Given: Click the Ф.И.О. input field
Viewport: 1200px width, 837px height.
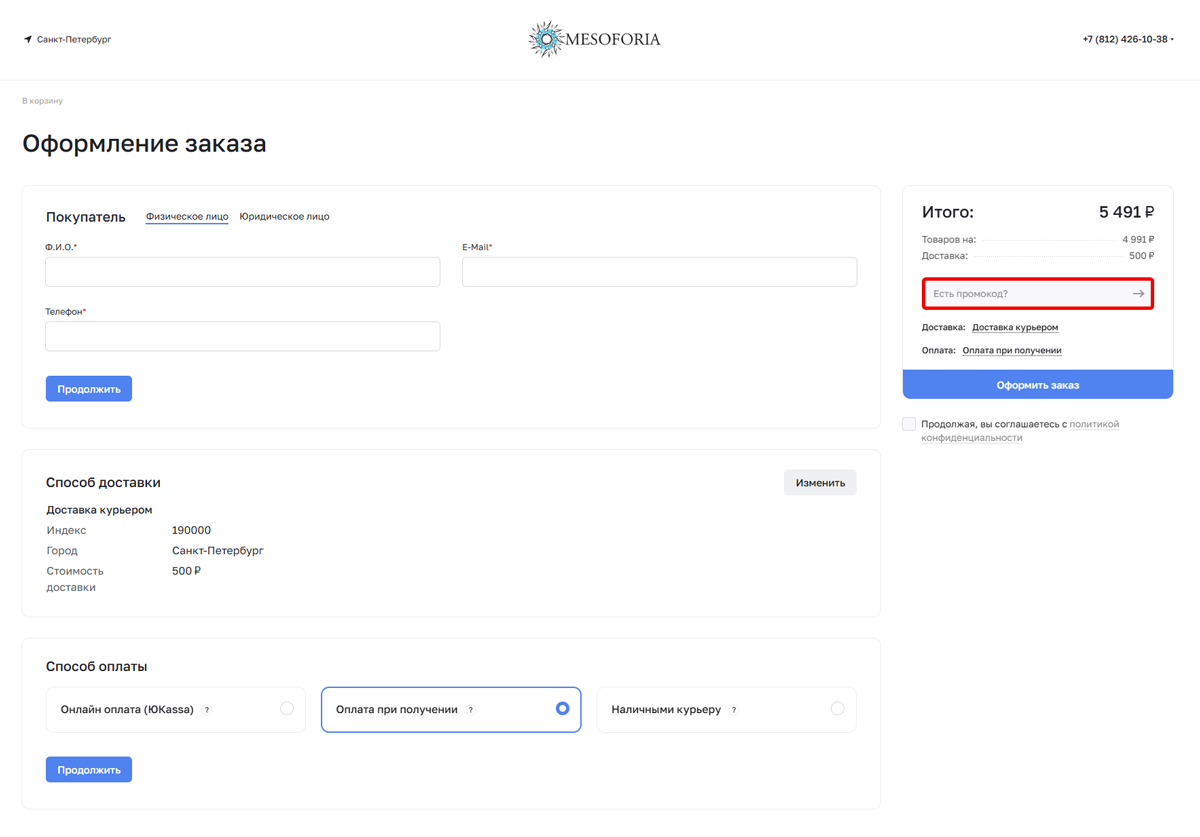Looking at the screenshot, I should [x=243, y=272].
